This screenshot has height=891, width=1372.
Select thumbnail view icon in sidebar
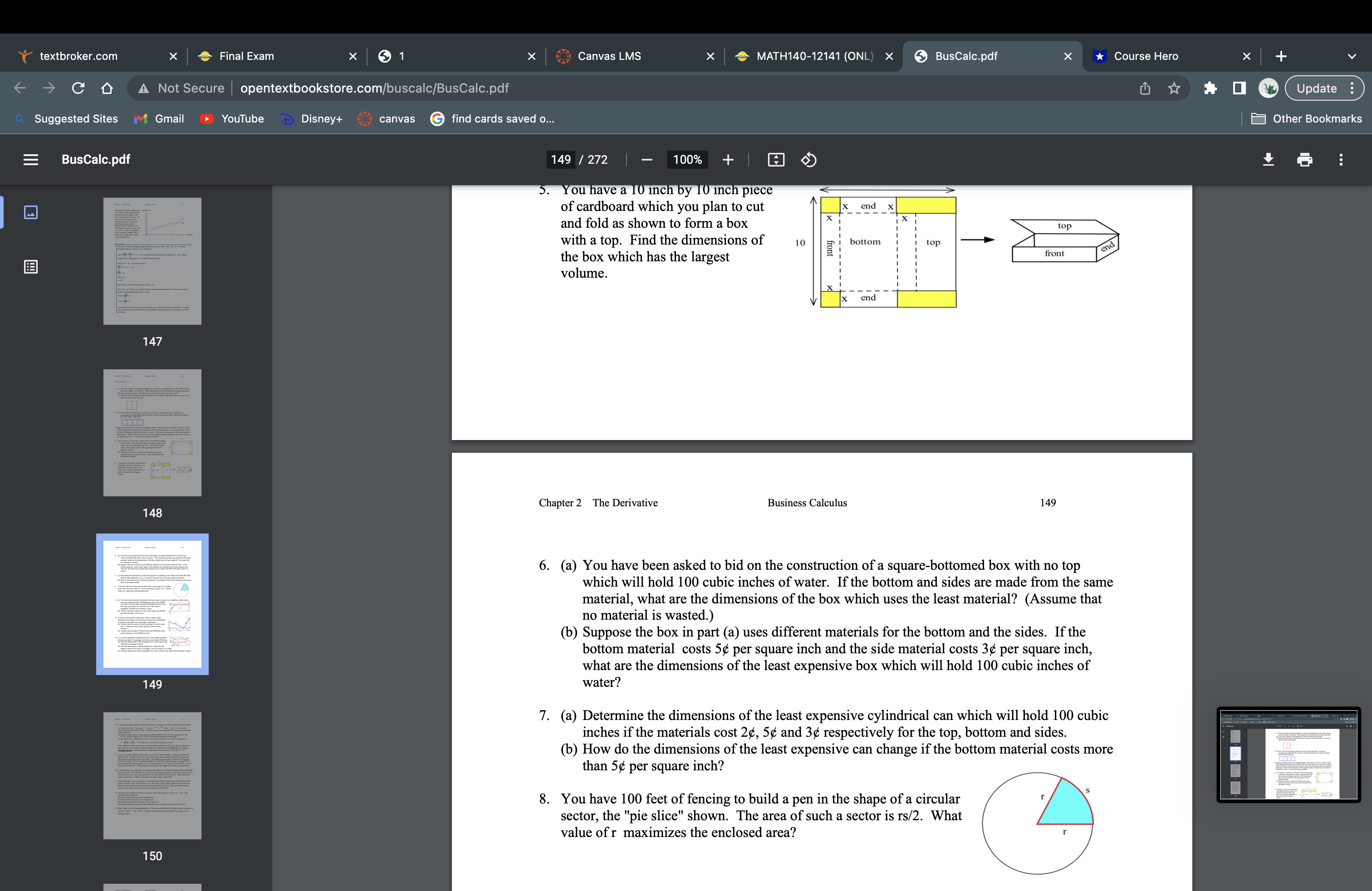coord(30,212)
